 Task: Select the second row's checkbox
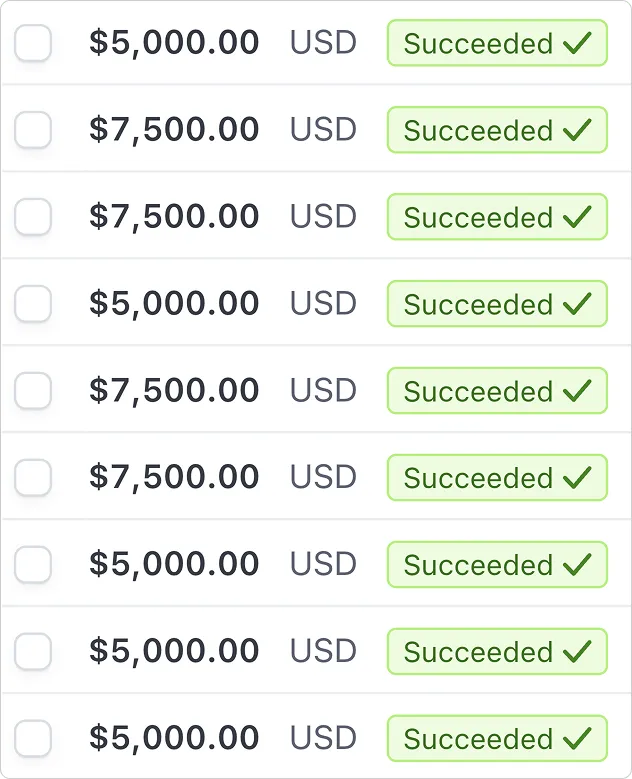[x=33, y=130]
